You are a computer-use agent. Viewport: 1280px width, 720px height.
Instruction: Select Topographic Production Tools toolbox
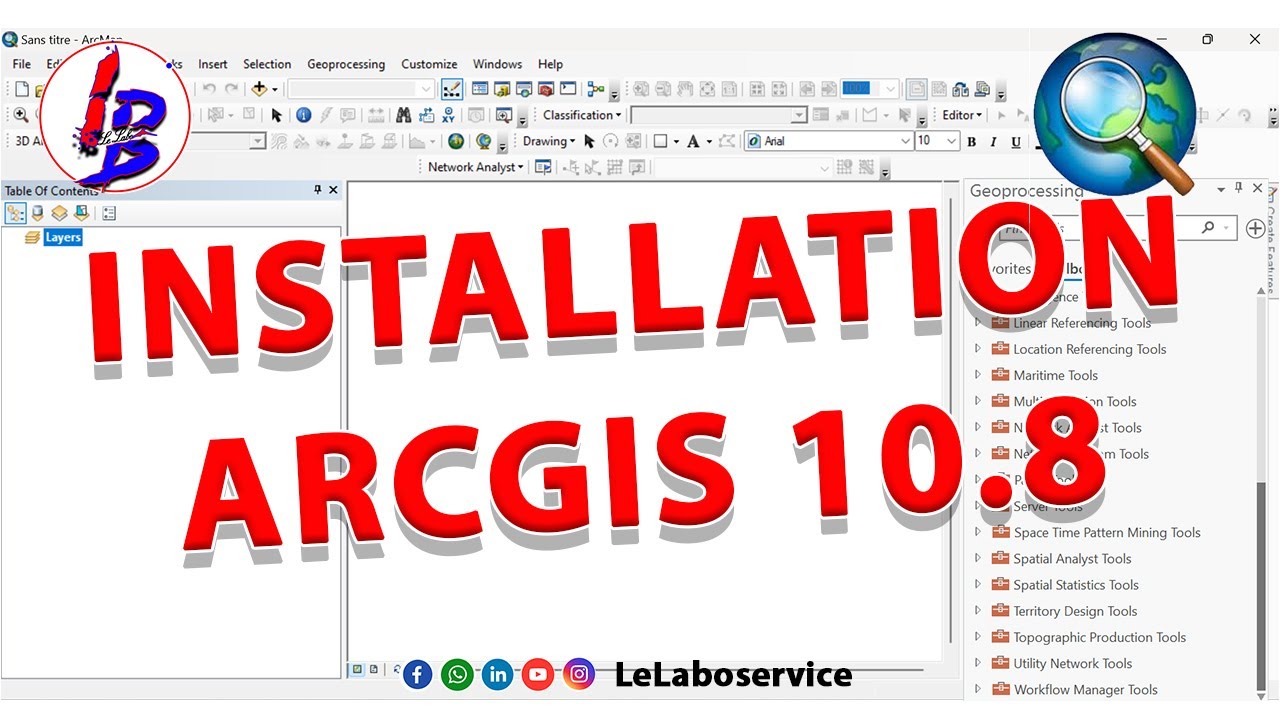pyautogui.click(x=1100, y=637)
